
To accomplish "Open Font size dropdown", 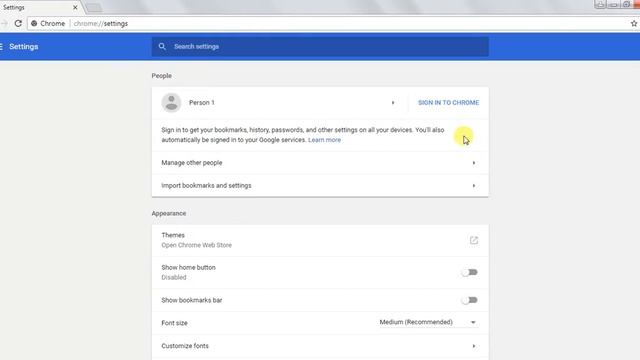I will (428, 322).
